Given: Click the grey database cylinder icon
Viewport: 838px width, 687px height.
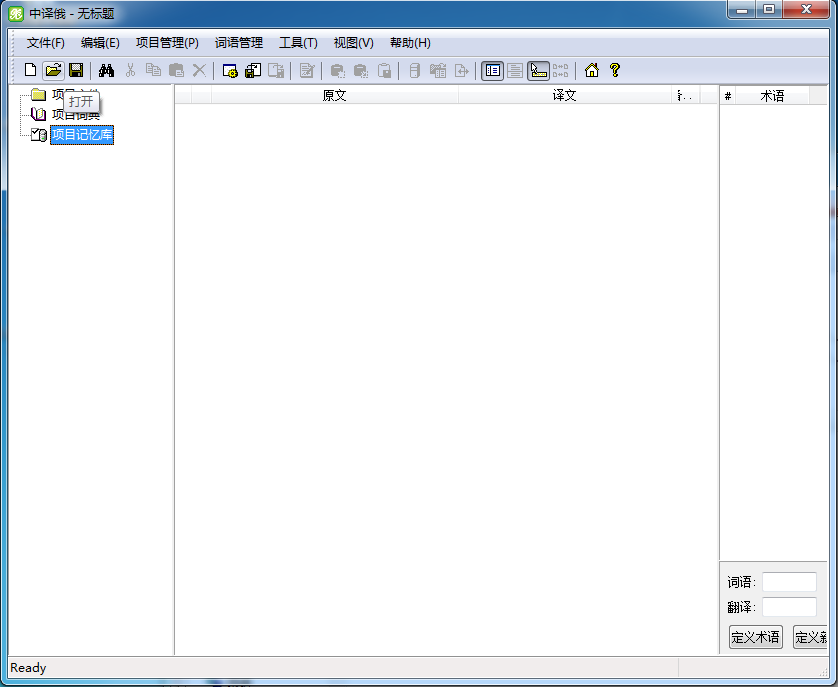Looking at the screenshot, I should [415, 70].
